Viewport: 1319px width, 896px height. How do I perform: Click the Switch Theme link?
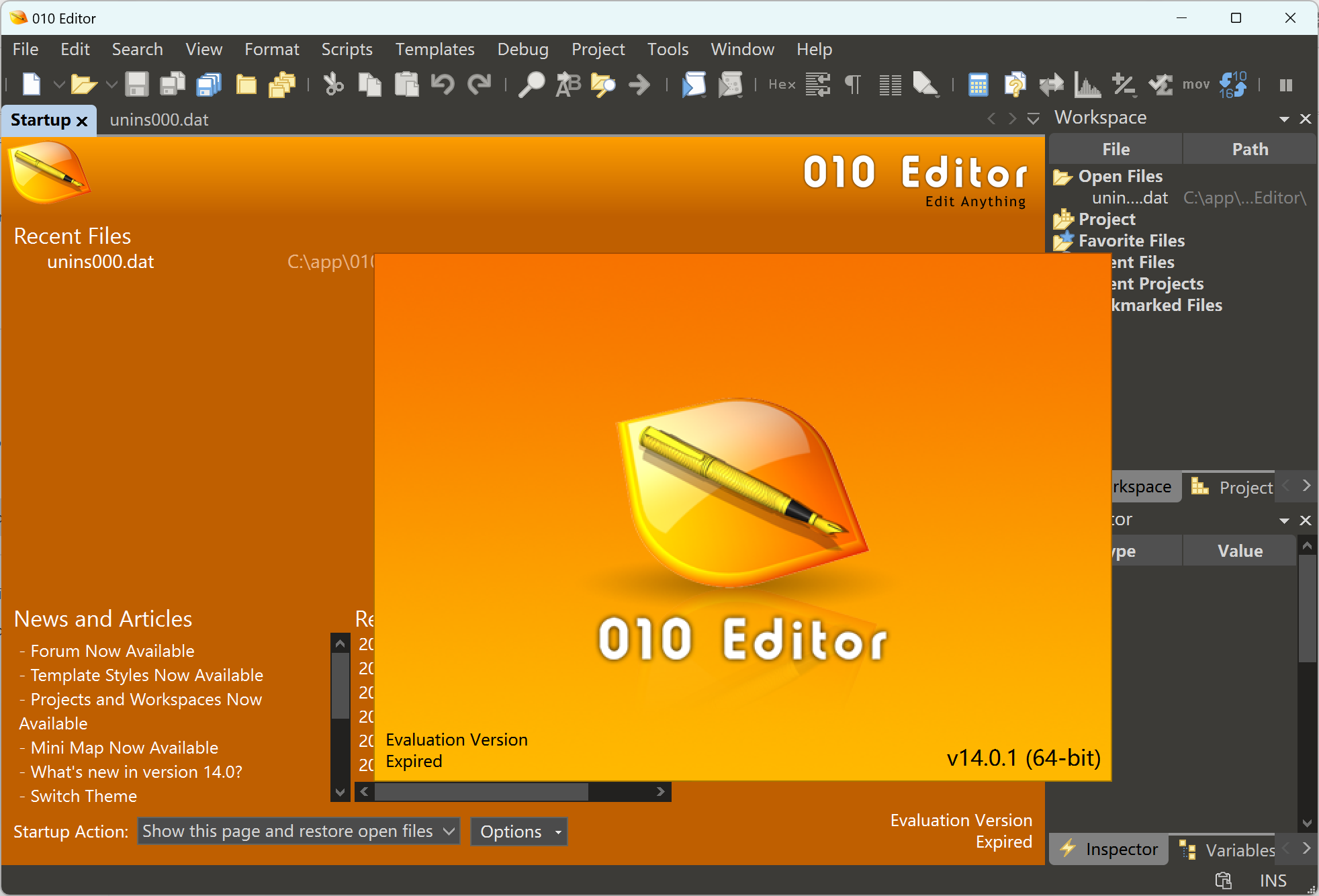(x=83, y=797)
